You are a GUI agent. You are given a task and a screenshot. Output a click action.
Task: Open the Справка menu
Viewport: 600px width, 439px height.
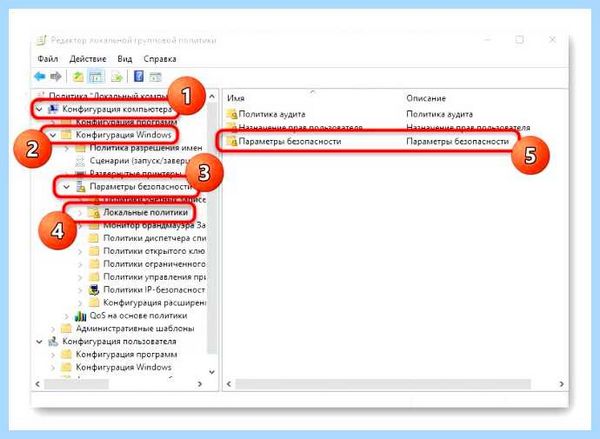(x=160, y=59)
